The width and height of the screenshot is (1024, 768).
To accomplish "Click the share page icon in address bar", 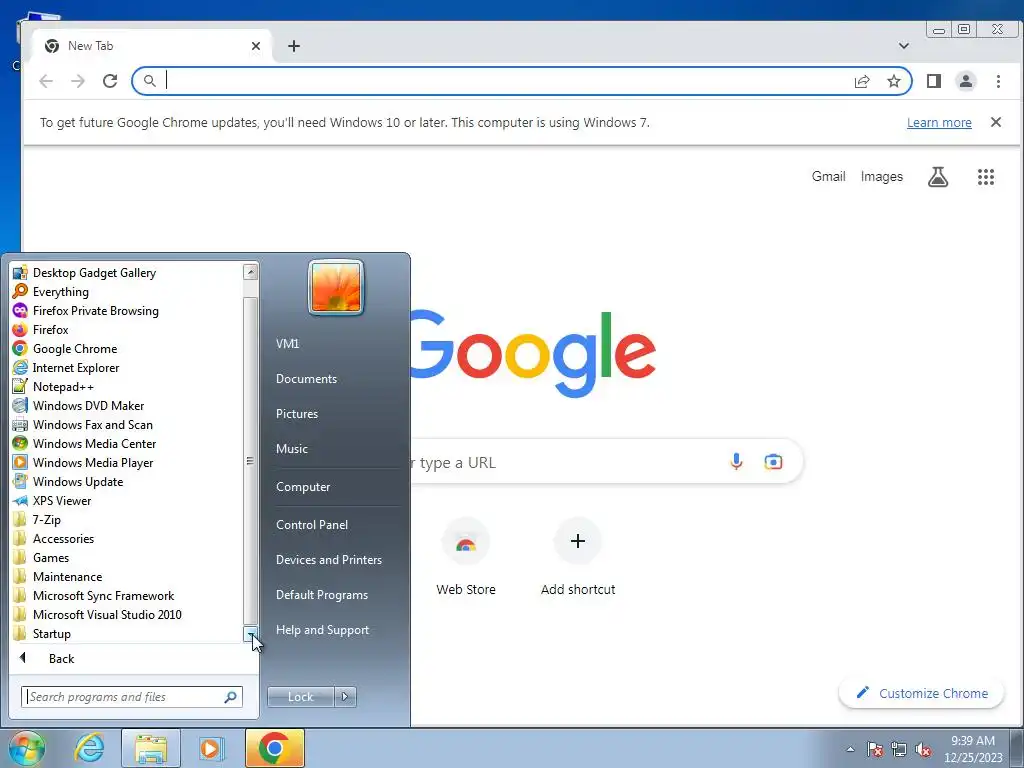I will [x=862, y=81].
